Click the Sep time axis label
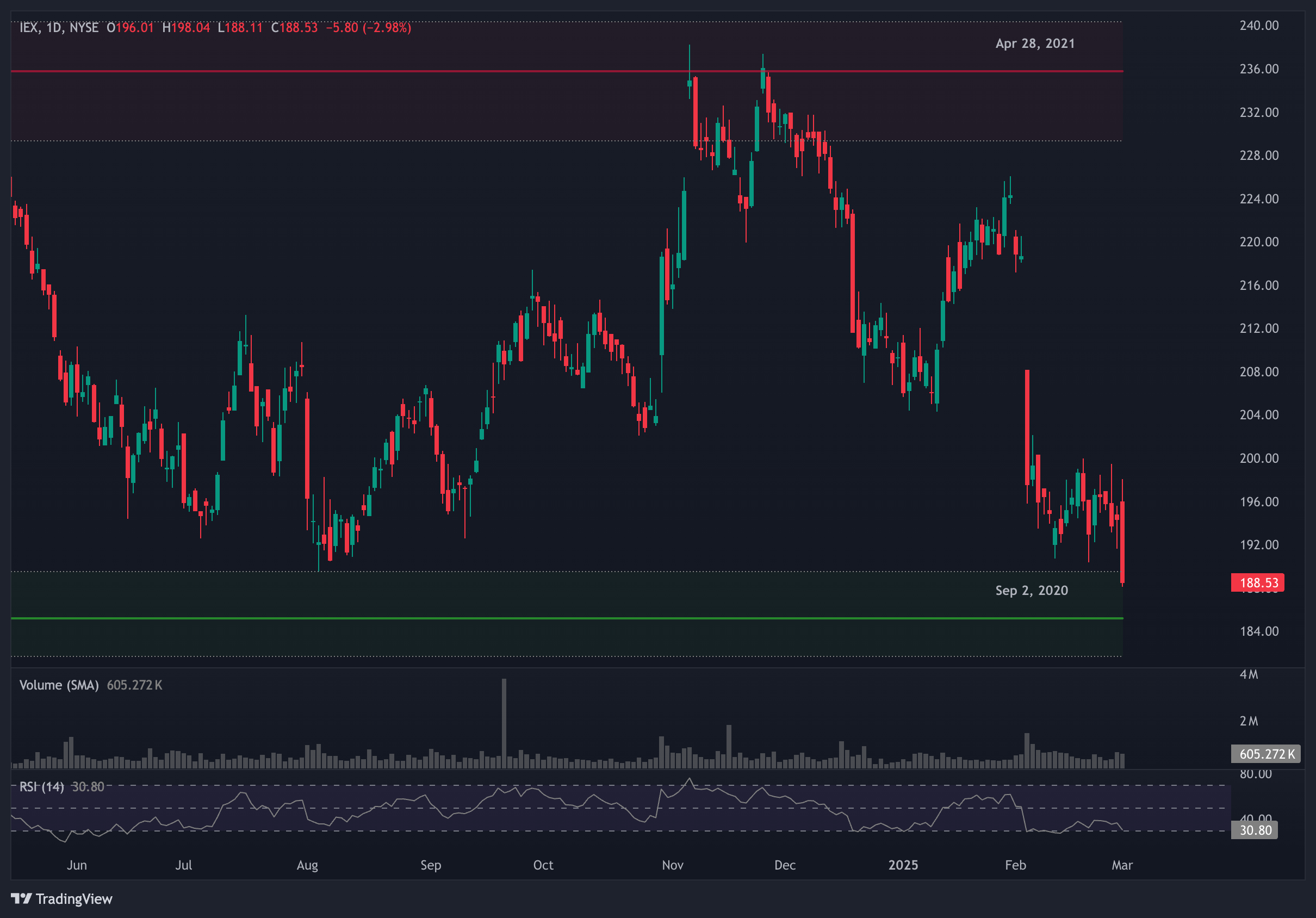 pyautogui.click(x=431, y=865)
